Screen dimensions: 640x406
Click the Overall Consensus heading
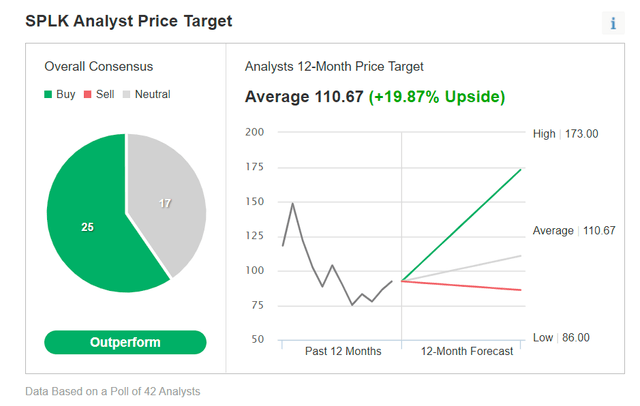click(x=99, y=66)
